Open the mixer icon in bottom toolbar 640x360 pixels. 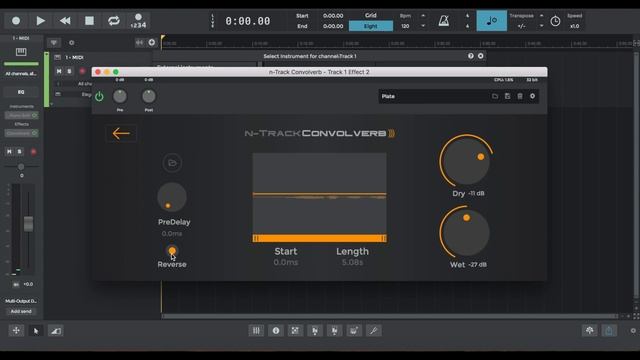(x=256, y=331)
